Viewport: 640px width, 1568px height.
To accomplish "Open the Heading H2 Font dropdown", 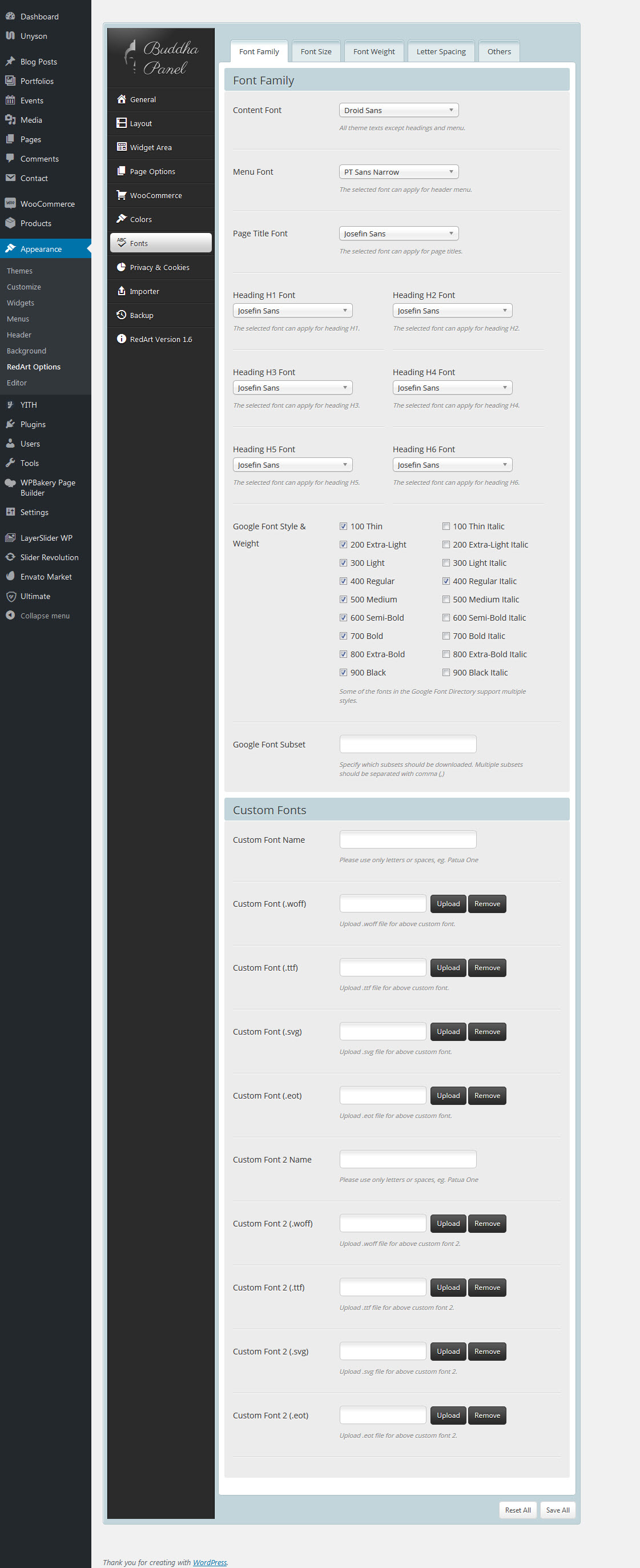I will pos(452,311).
